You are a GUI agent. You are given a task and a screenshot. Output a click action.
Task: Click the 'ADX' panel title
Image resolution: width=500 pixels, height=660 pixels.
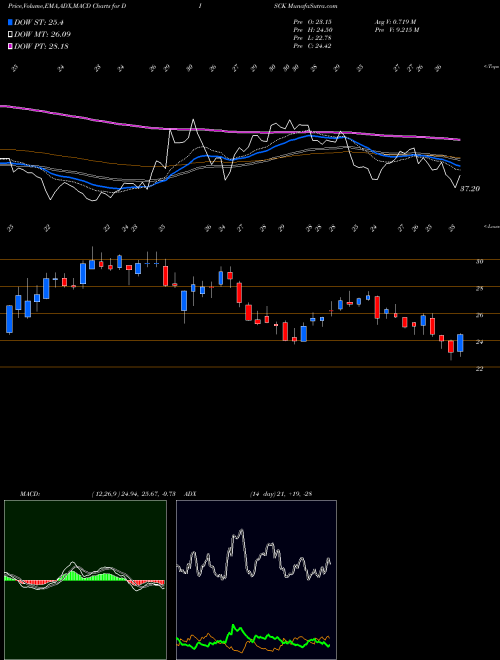pos(190,494)
